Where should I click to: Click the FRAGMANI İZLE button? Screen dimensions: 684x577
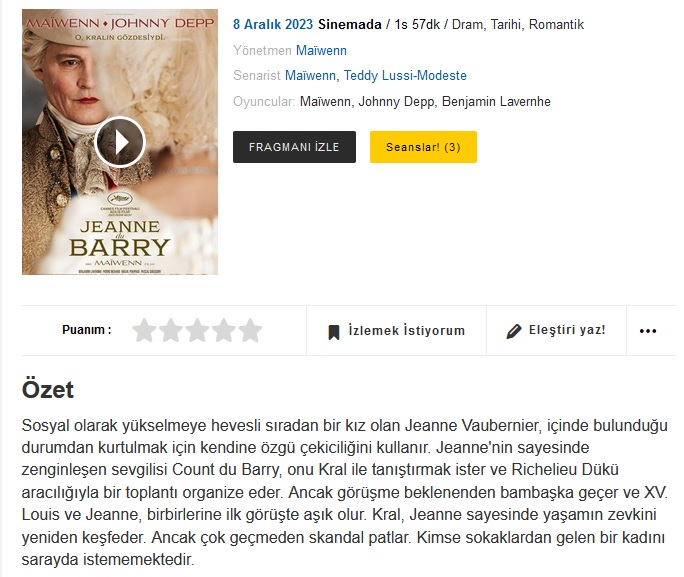pos(294,147)
